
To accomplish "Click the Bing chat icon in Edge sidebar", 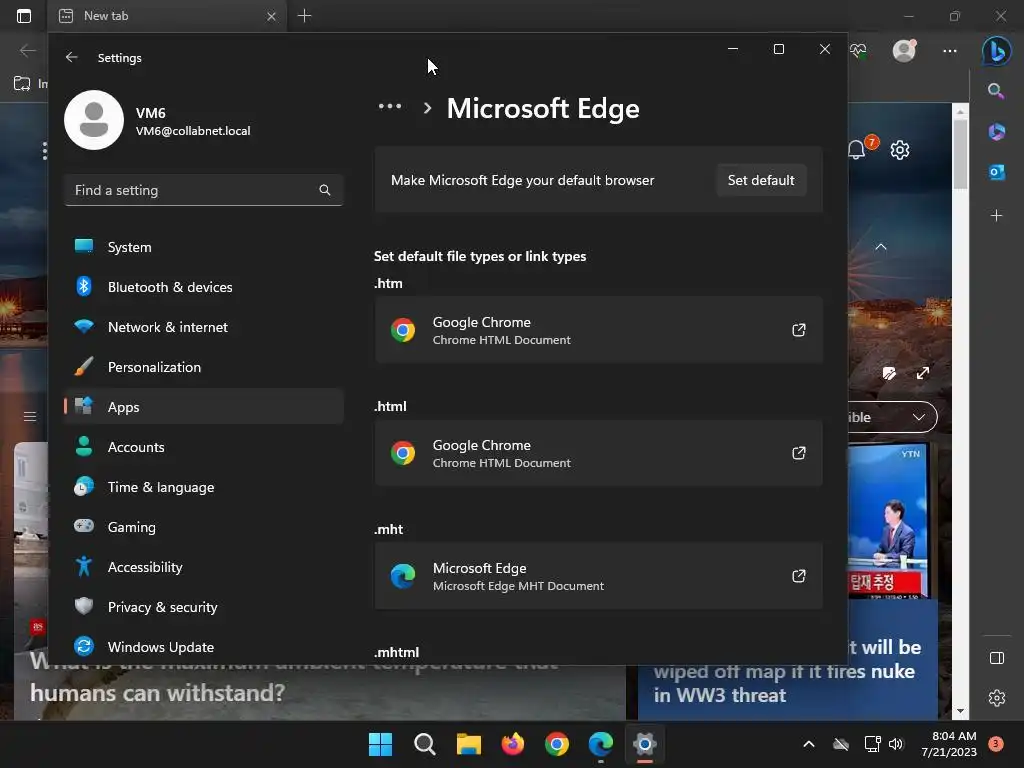I will tap(997, 50).
